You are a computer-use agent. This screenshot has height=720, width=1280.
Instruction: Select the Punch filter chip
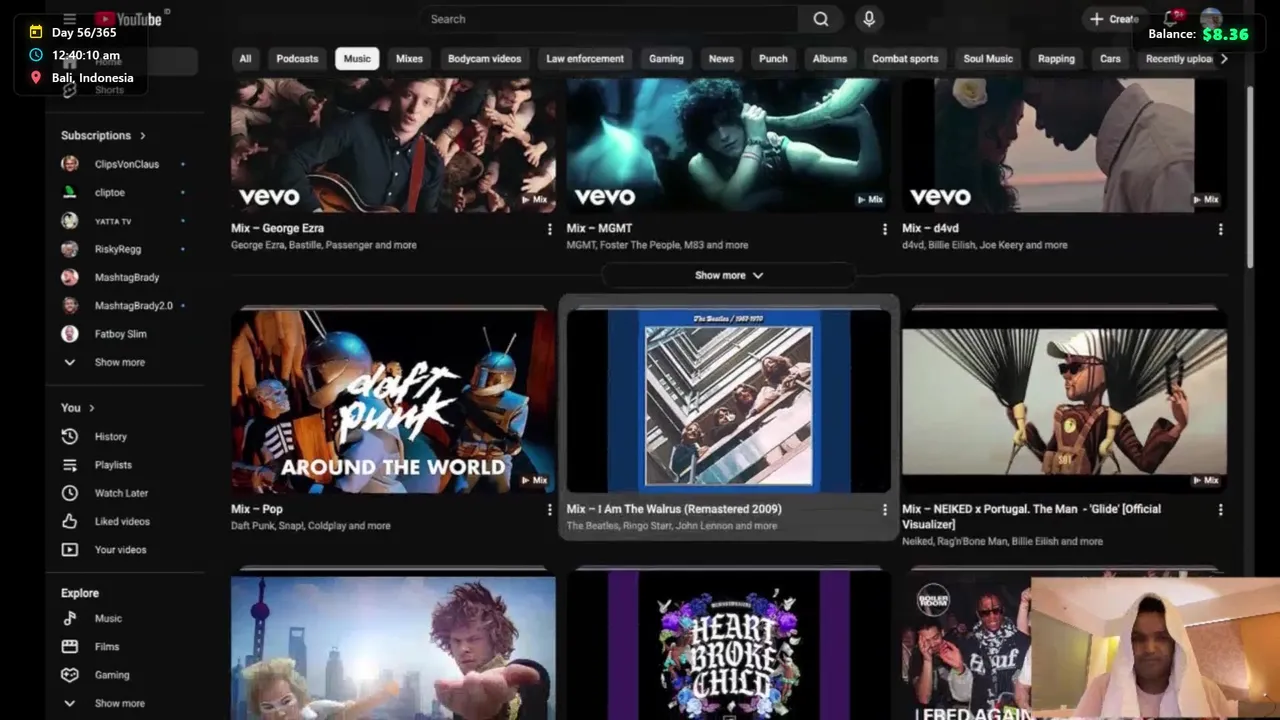pos(773,58)
